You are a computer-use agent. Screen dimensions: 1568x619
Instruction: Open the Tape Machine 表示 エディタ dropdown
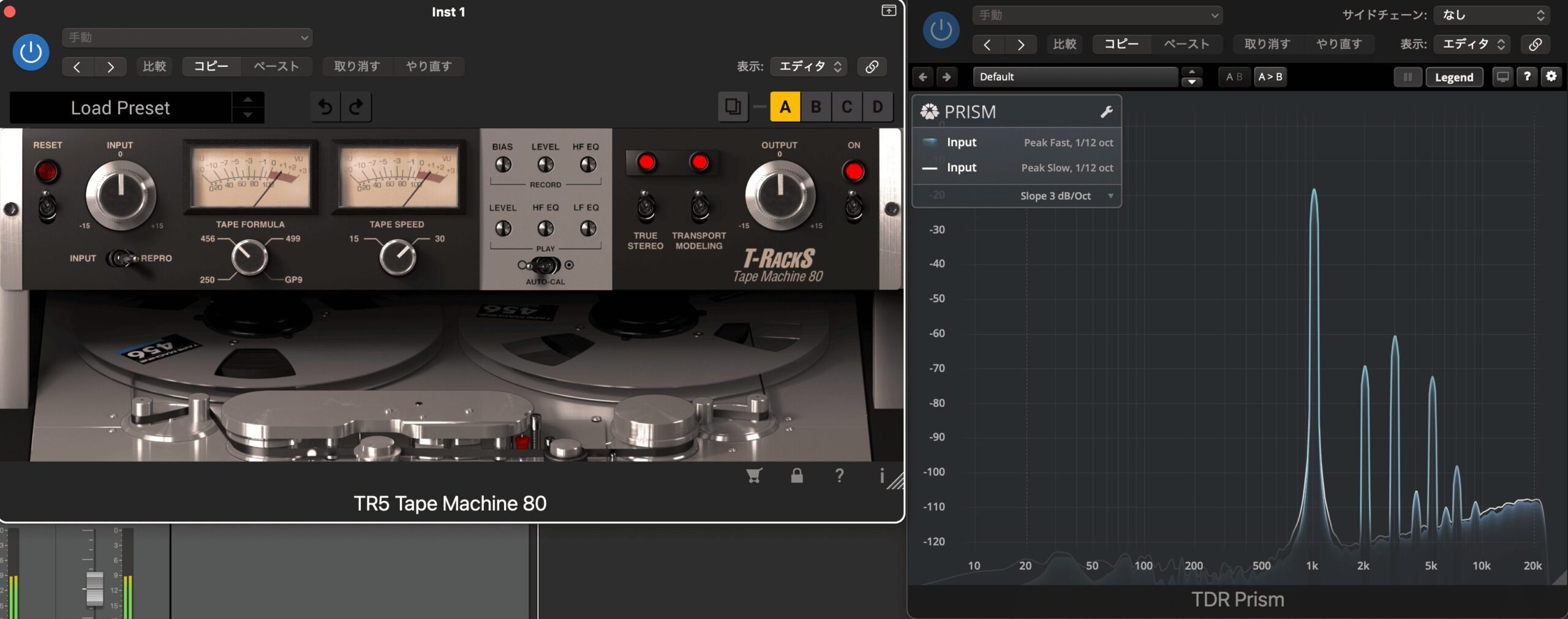(809, 66)
